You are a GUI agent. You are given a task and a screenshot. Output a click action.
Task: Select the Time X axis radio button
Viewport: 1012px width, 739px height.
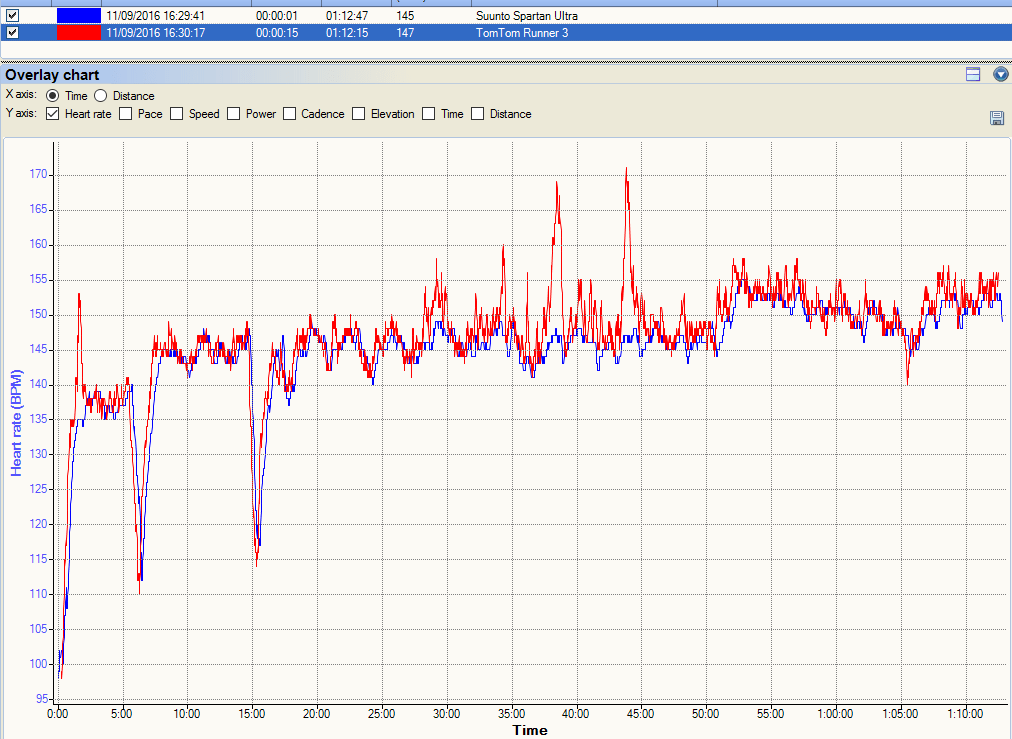[53, 96]
